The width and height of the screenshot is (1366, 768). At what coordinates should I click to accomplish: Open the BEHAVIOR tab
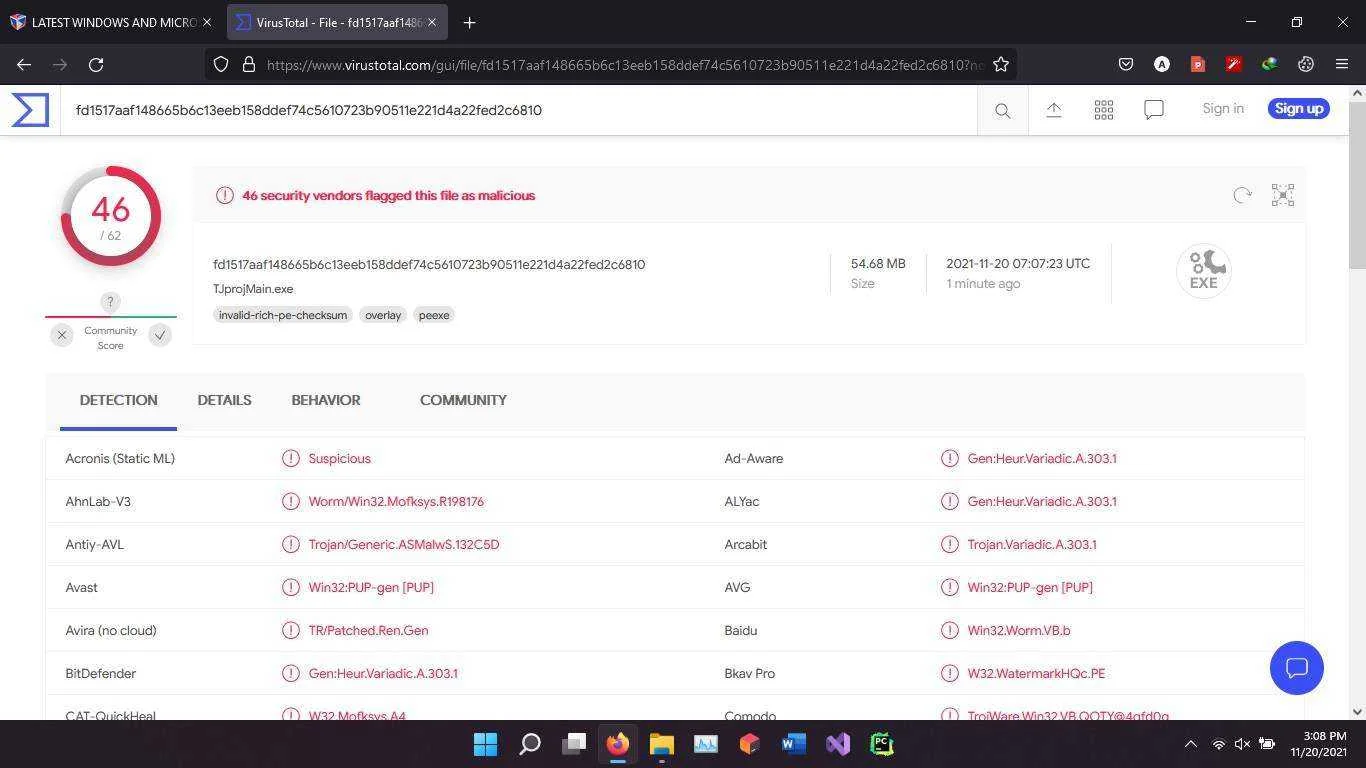(x=326, y=400)
